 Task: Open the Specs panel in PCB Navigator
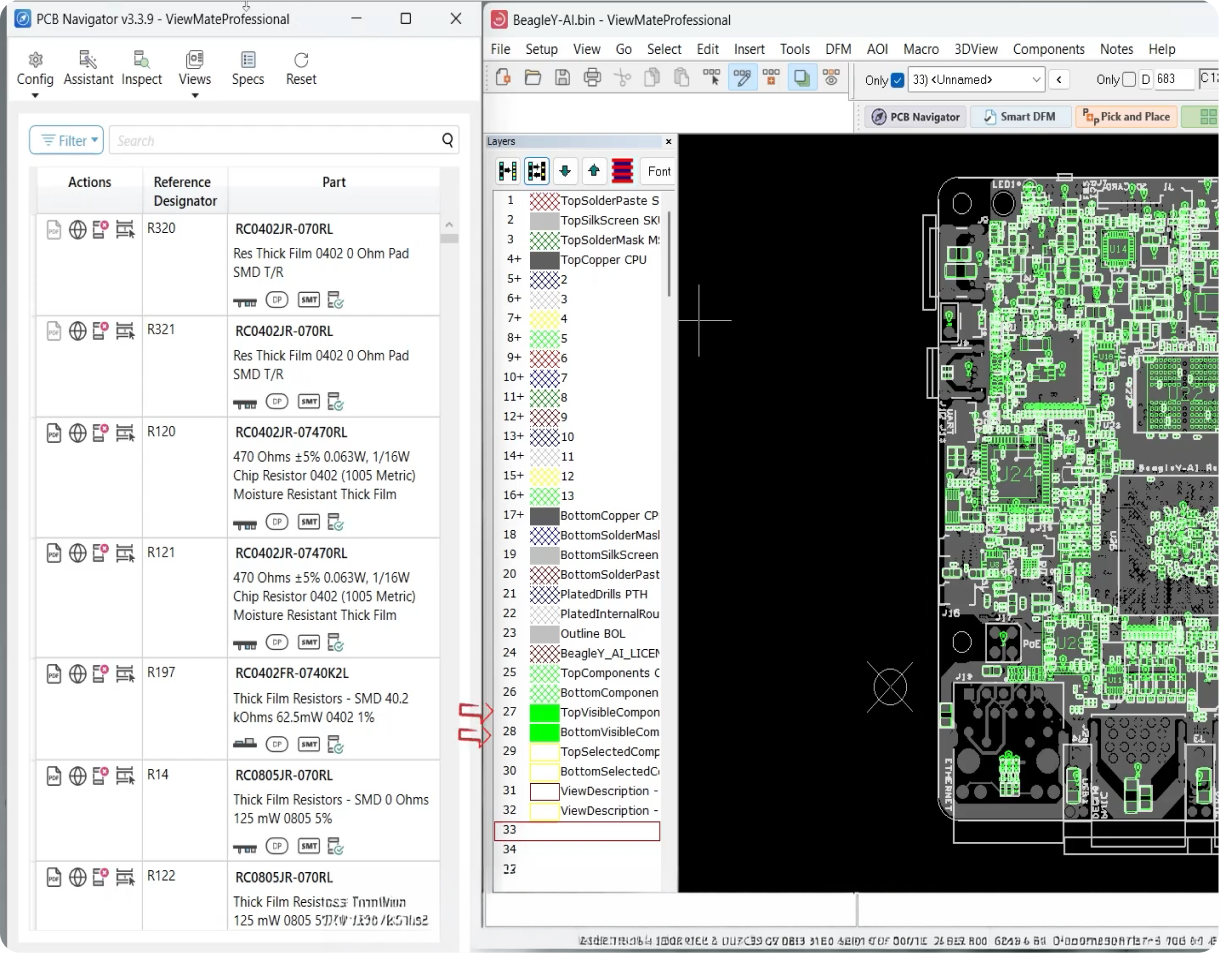248,69
